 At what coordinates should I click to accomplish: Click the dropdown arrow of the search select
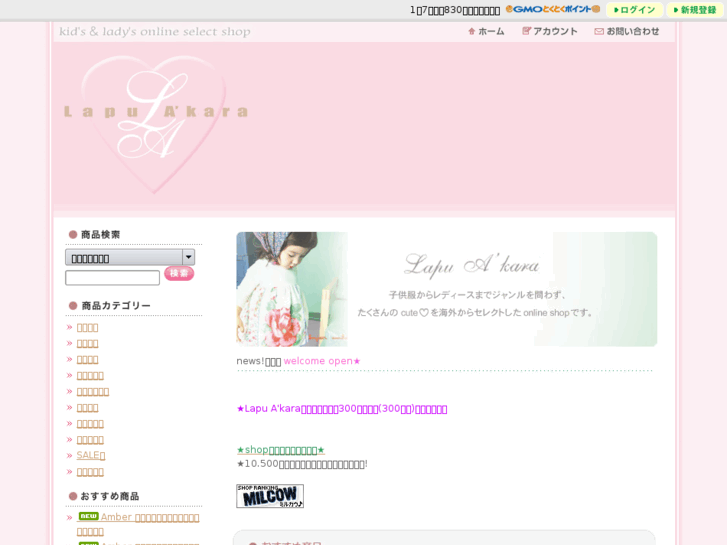[x=188, y=257]
